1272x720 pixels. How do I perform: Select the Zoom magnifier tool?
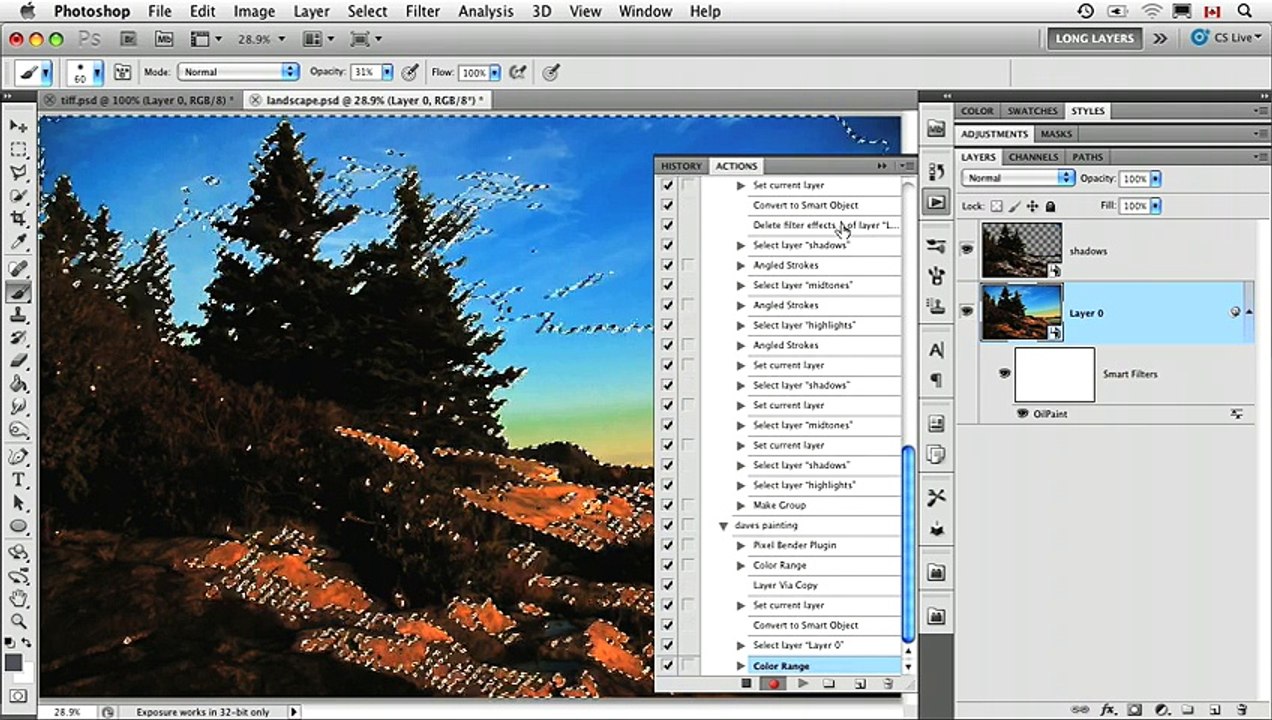coord(18,621)
